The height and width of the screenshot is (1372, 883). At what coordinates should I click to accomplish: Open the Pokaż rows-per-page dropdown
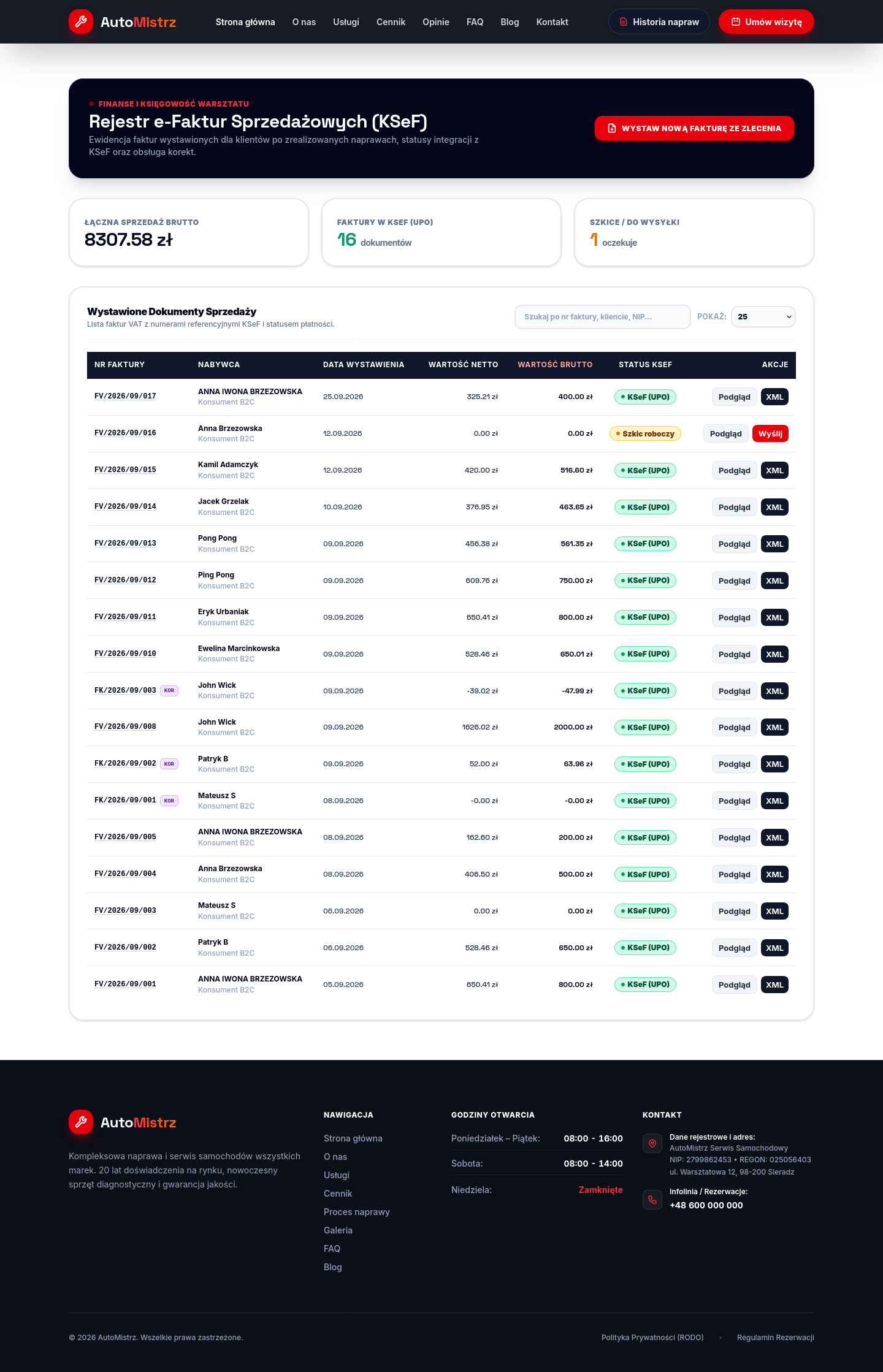click(763, 317)
